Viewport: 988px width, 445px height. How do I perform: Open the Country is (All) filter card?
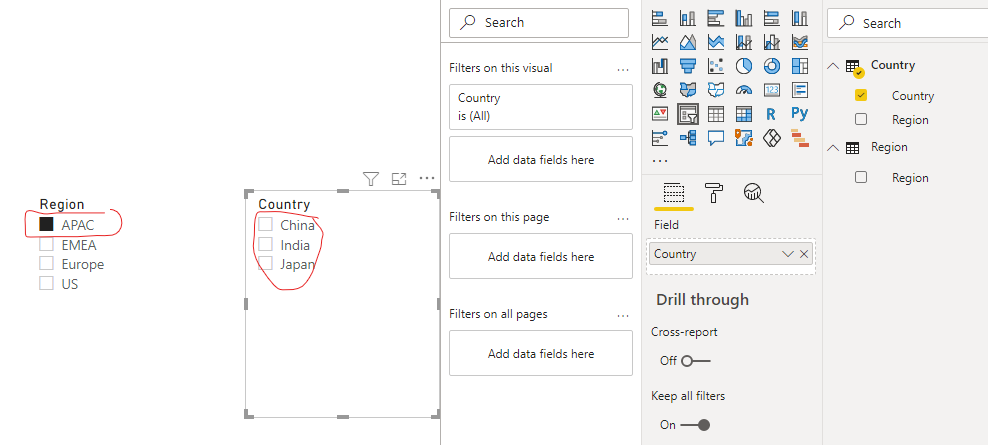[541, 107]
